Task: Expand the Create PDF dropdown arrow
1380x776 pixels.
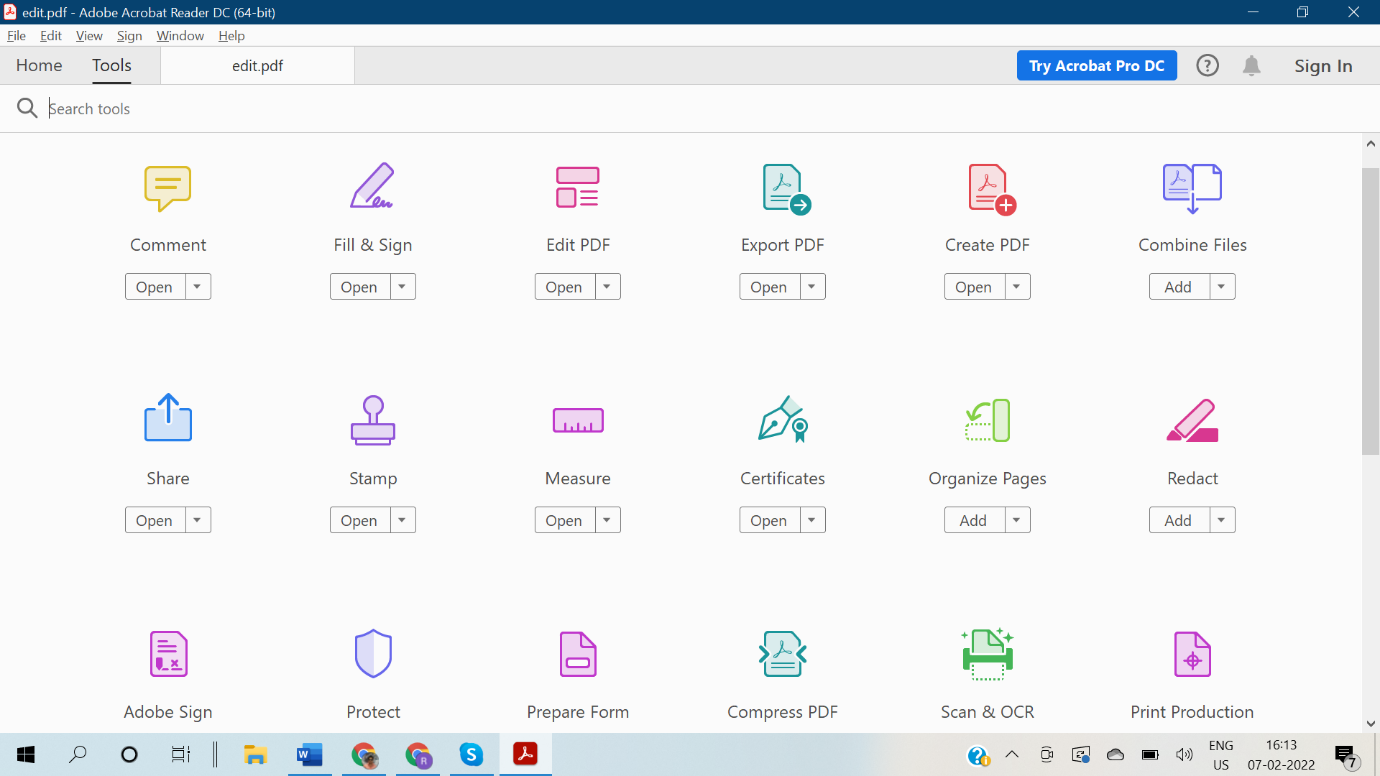Action: [x=1017, y=287]
